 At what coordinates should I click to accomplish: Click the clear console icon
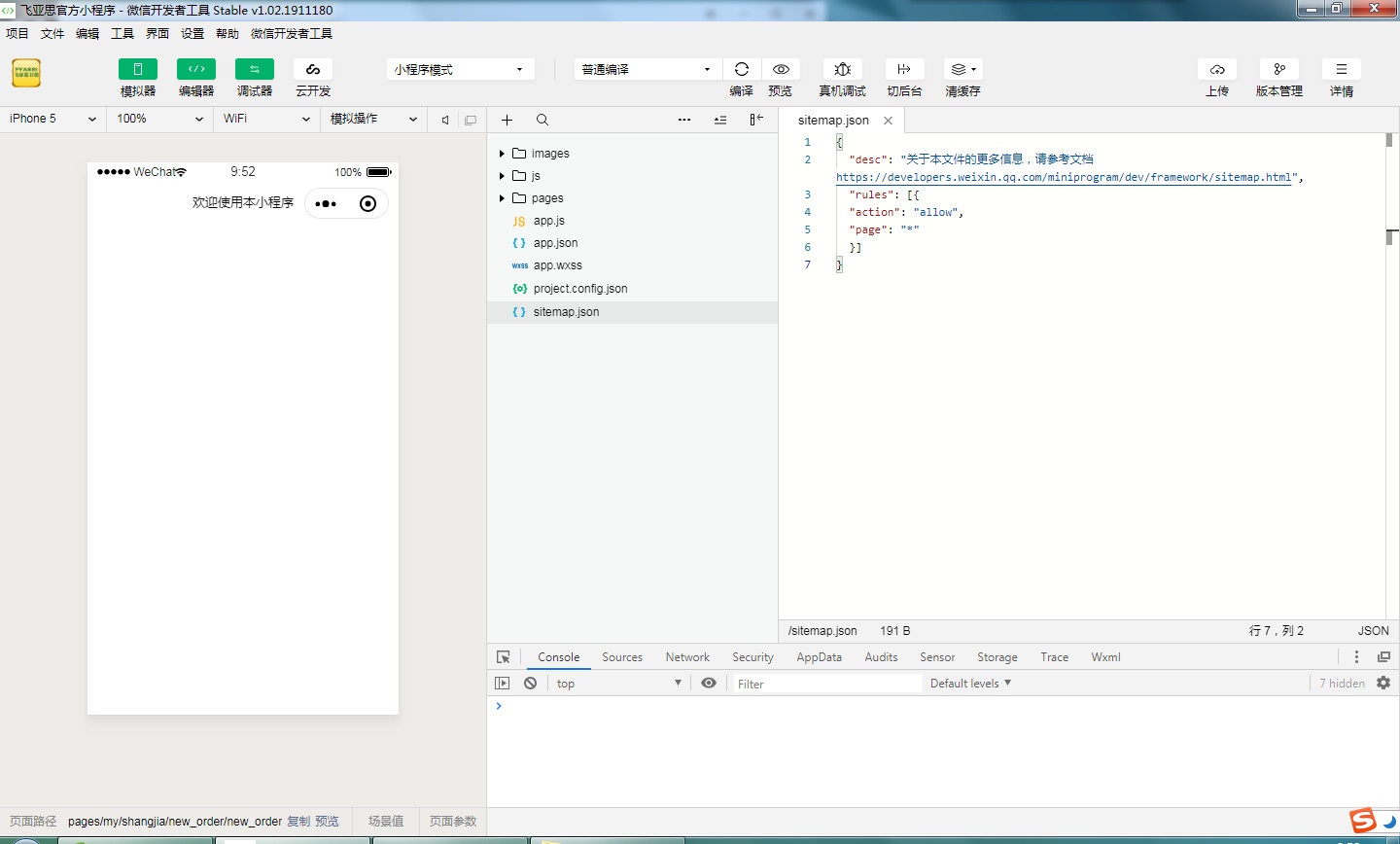pyautogui.click(x=530, y=684)
